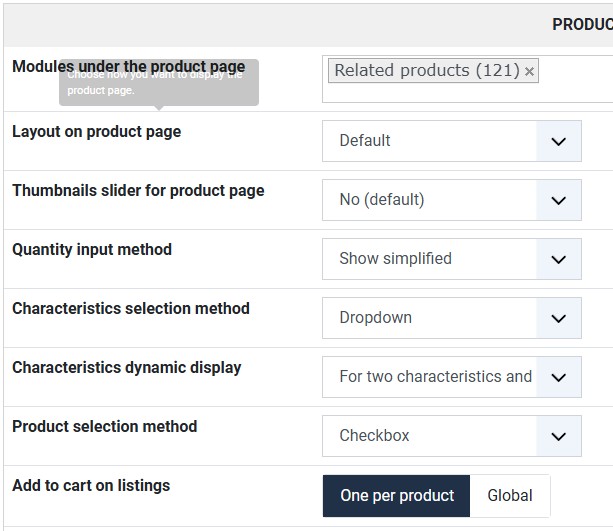Switch Add to cart to Global

coord(510,496)
